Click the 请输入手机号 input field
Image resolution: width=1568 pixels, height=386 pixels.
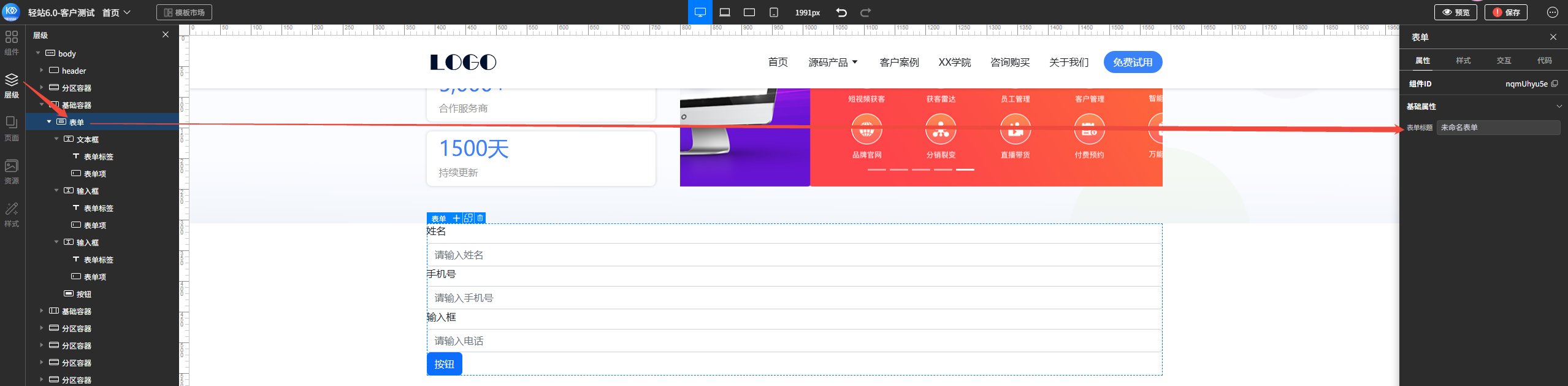point(794,298)
